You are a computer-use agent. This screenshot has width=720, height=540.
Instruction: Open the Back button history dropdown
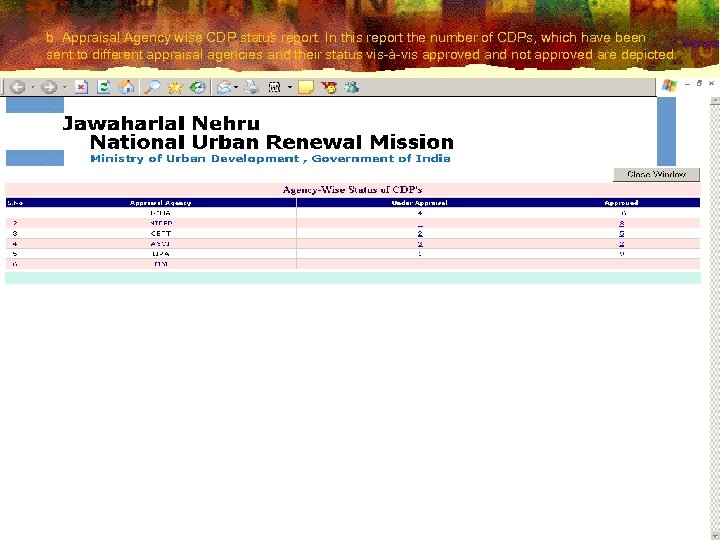[33, 87]
